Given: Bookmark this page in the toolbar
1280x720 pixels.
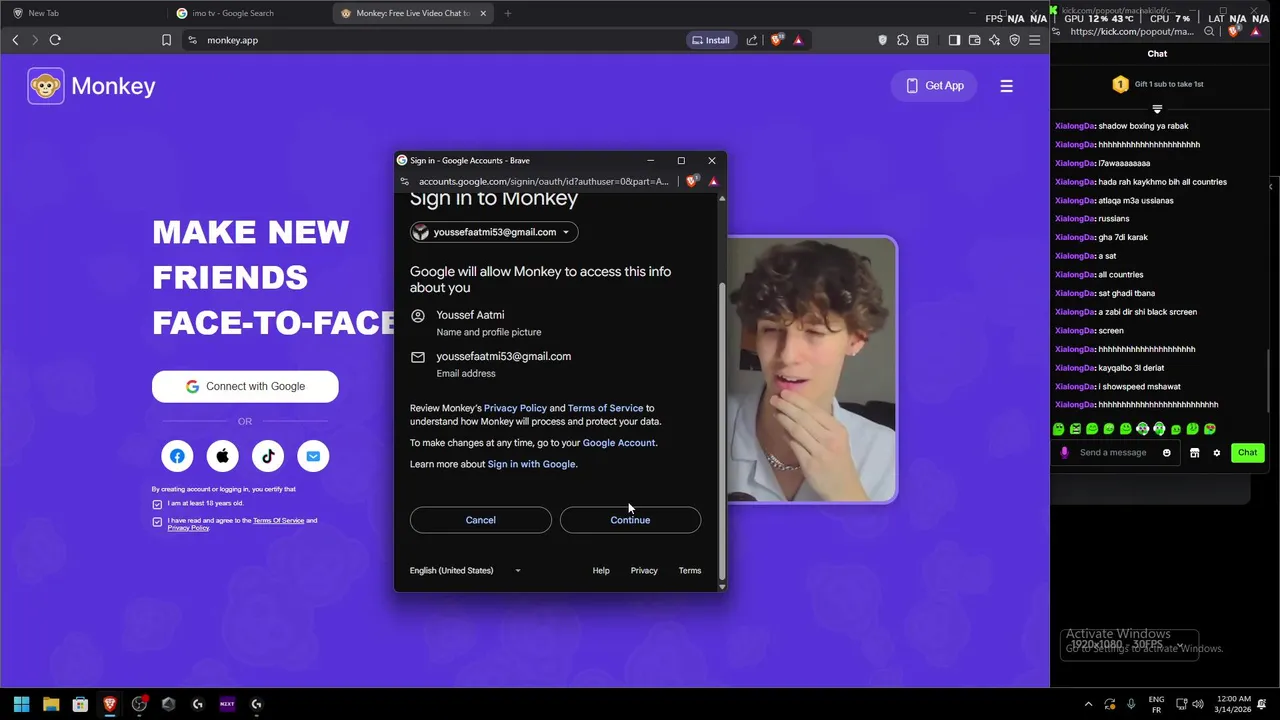Looking at the screenshot, I should coord(166,40).
